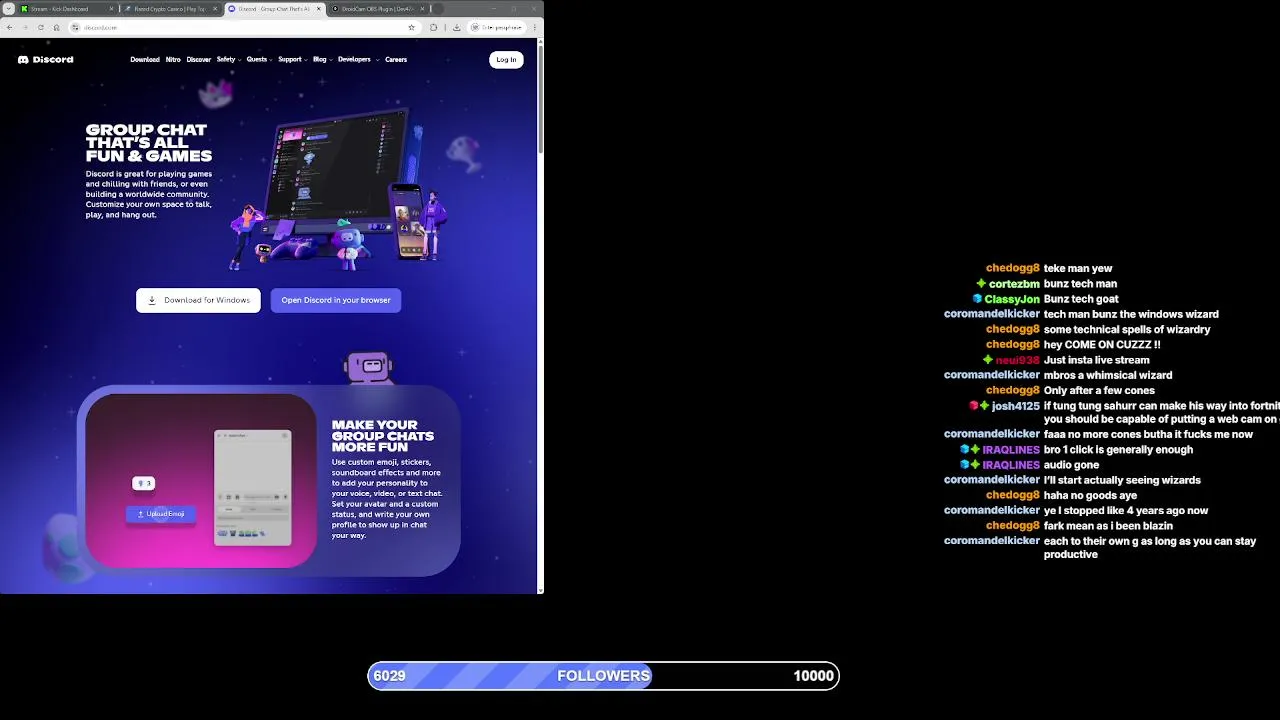Click chat username cortezbm
This screenshot has height=720, width=1280.
pos(1014,284)
